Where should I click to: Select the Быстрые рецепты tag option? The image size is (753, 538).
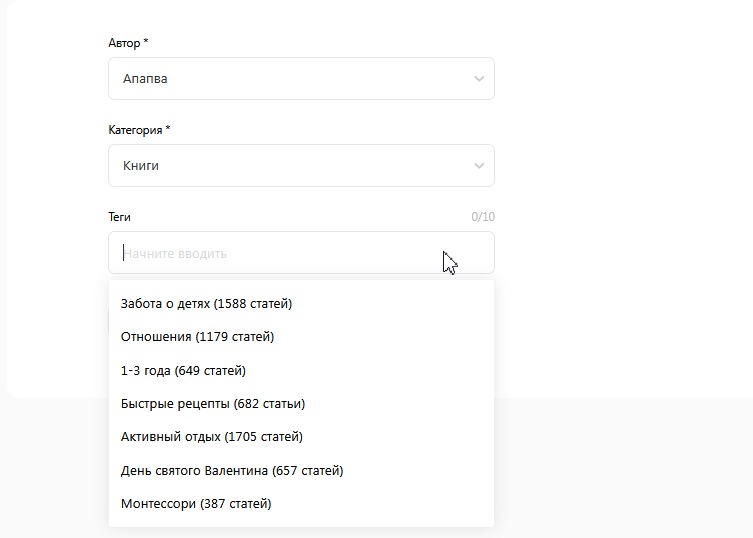302,404
